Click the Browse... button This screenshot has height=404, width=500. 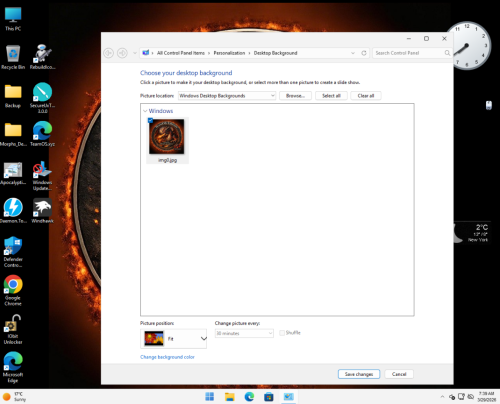pyautogui.click(x=295, y=96)
